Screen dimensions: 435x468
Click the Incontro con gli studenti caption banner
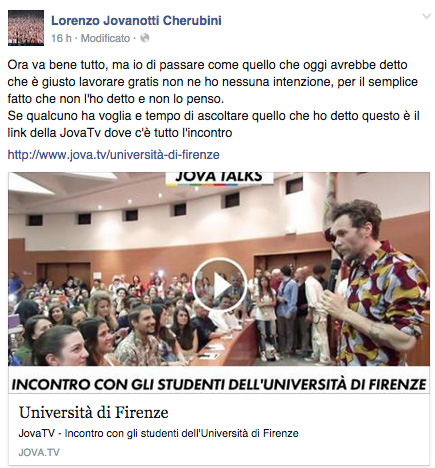tap(219, 384)
